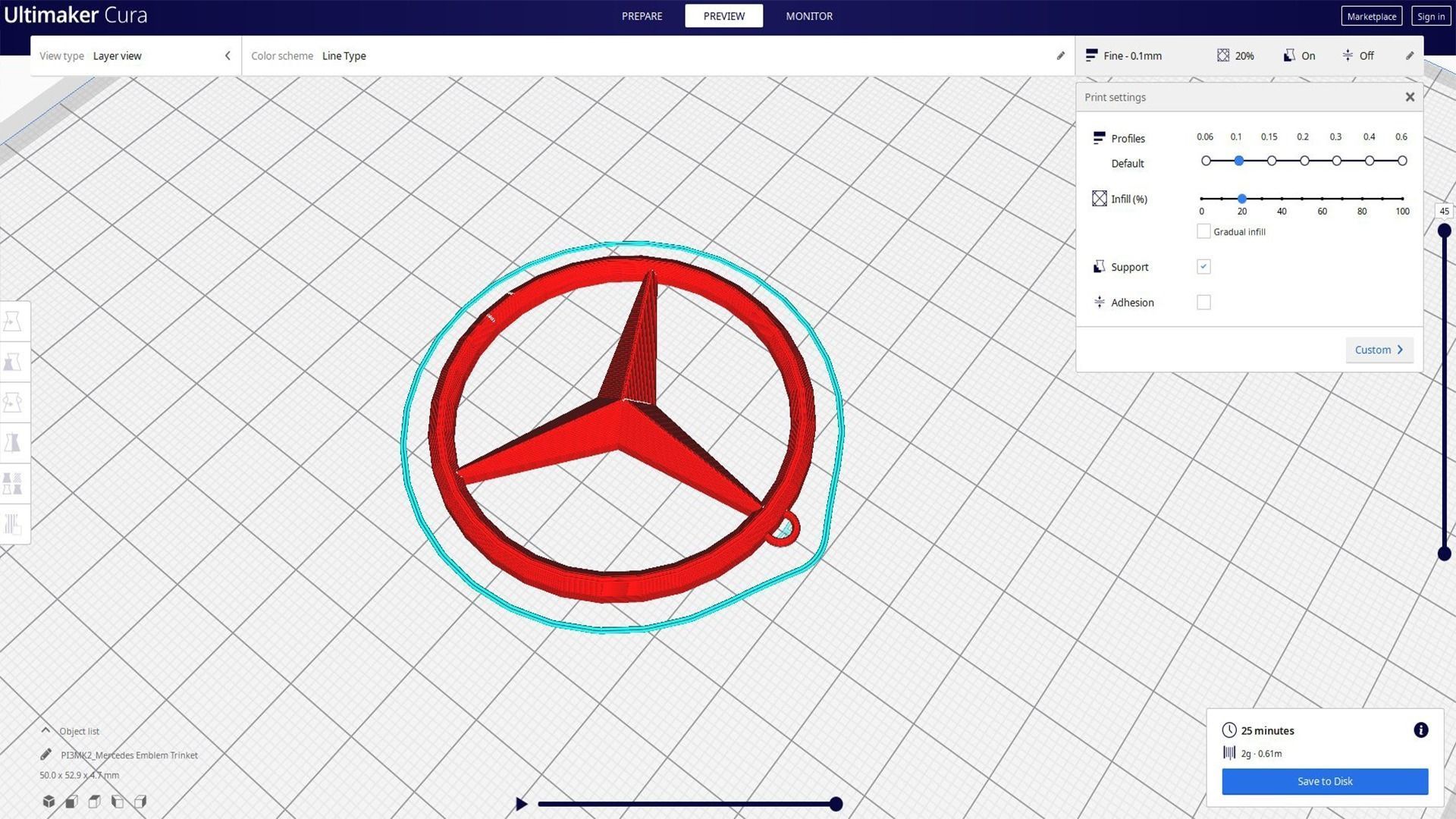Switch to right side view icon
The width and height of the screenshot is (1456, 819).
coord(140,802)
